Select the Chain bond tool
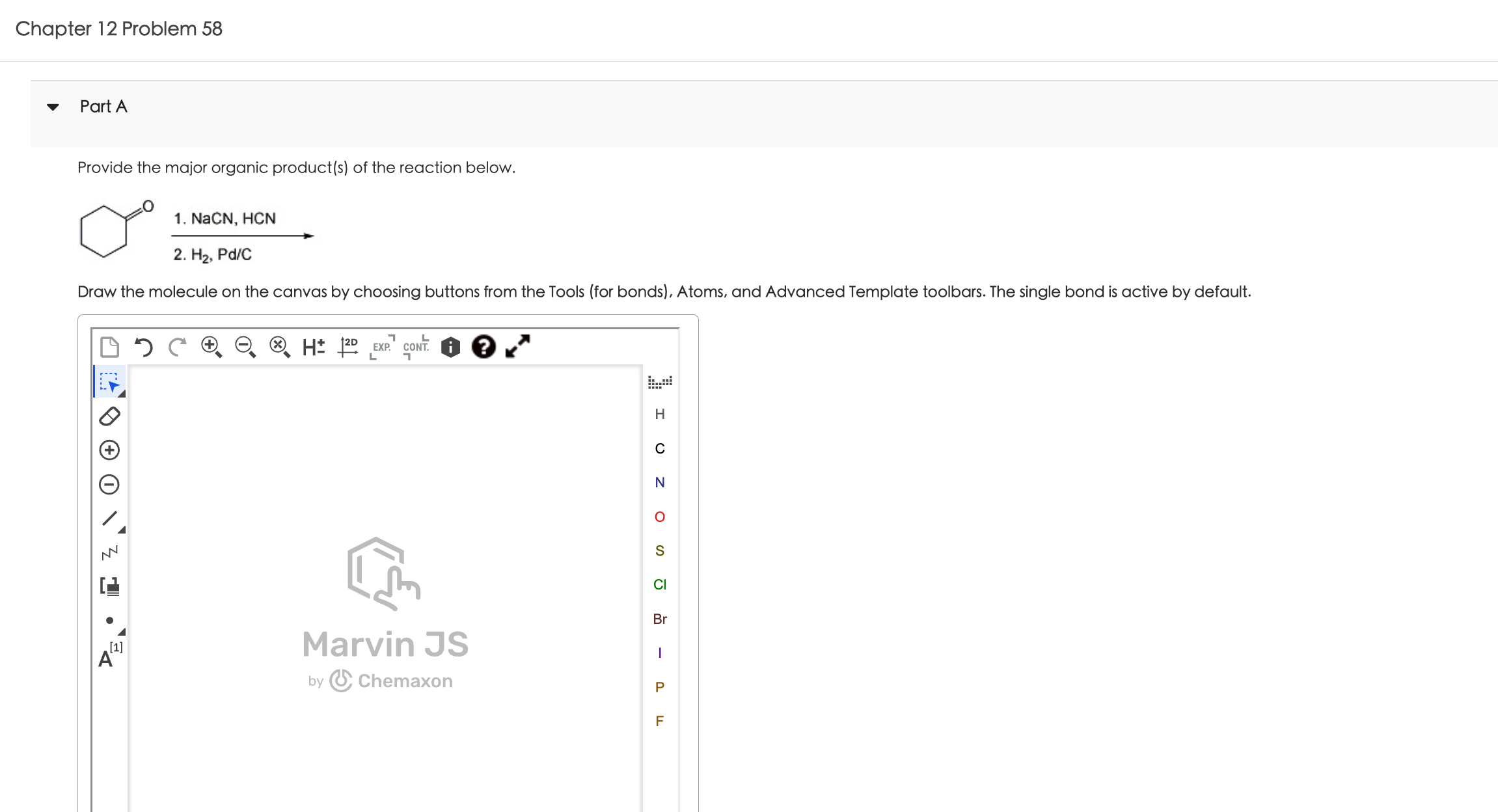 coord(109,553)
